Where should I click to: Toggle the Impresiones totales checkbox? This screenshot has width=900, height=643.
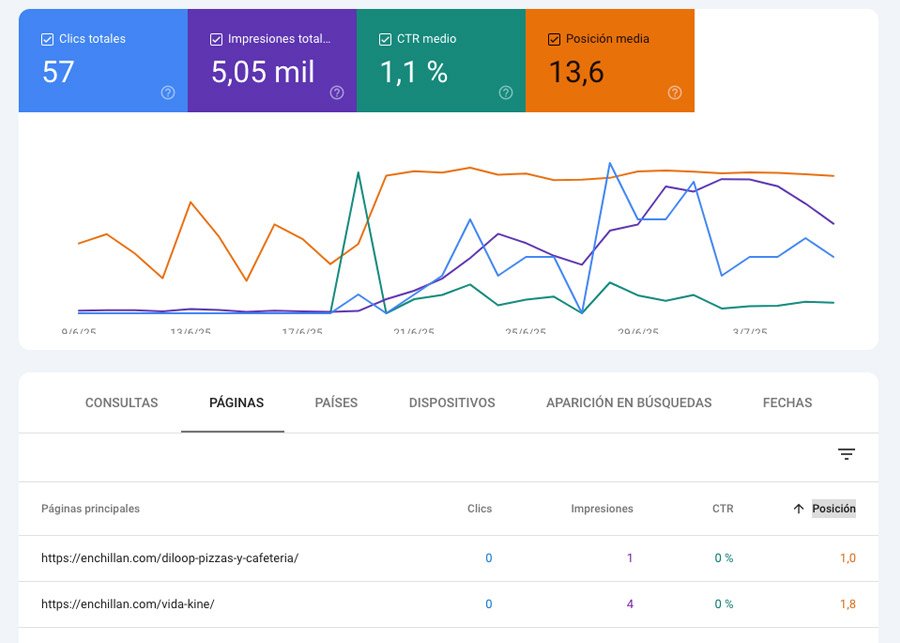click(x=216, y=40)
